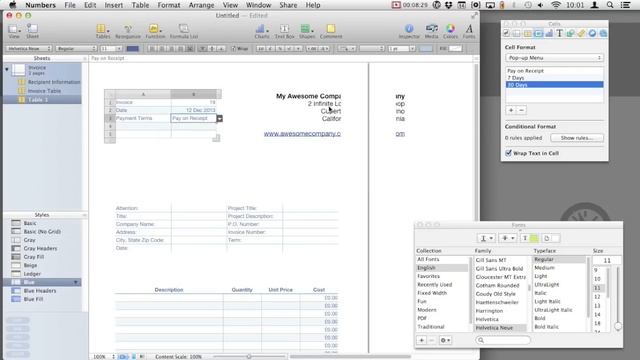Click Show rules button

(x=576, y=138)
